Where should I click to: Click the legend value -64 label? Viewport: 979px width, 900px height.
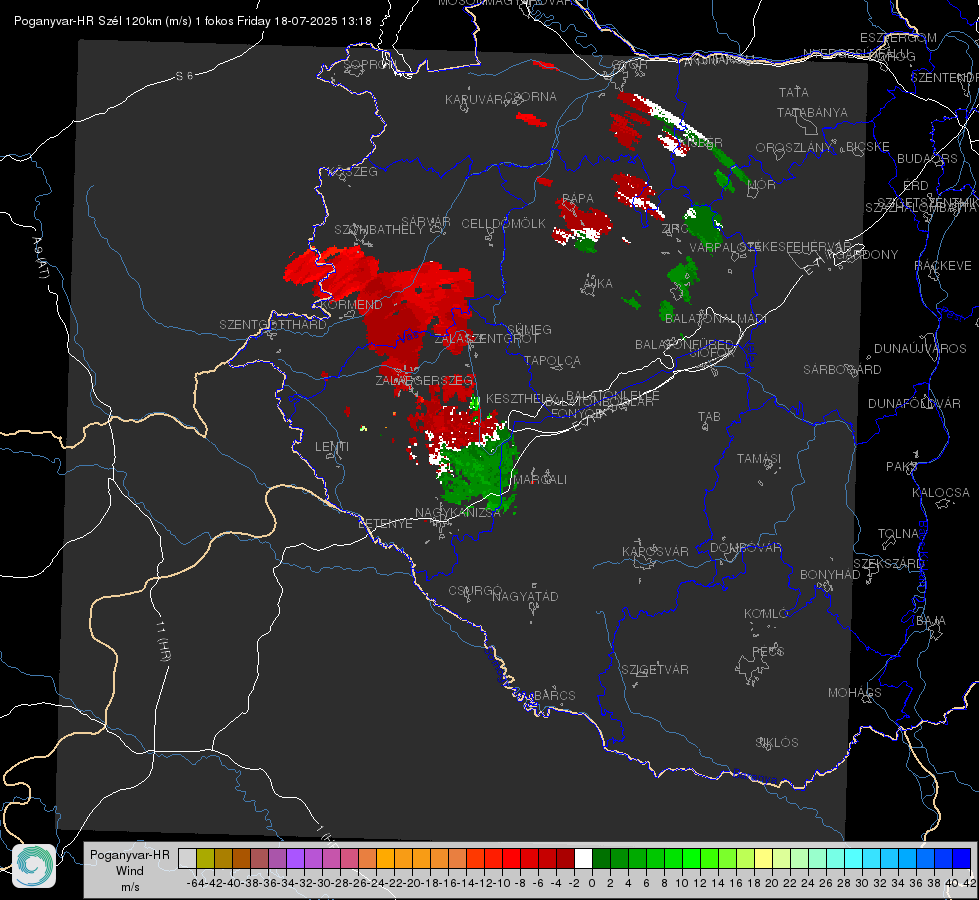pos(195,883)
